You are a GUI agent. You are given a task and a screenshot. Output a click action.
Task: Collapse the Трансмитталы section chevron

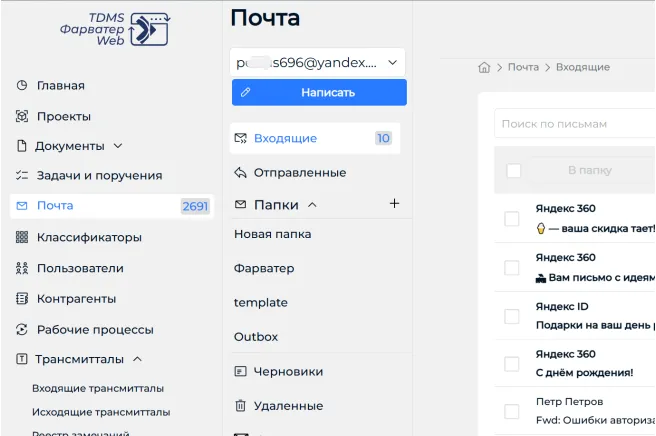coord(137,359)
